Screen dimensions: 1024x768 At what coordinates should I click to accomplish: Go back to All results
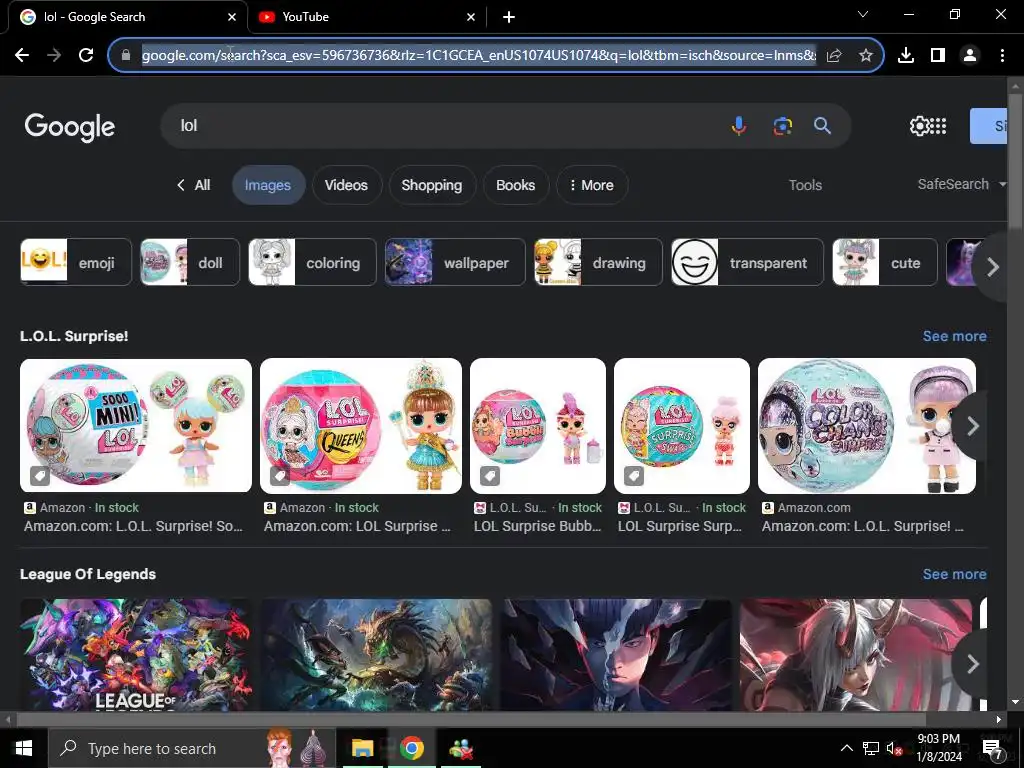tap(193, 185)
